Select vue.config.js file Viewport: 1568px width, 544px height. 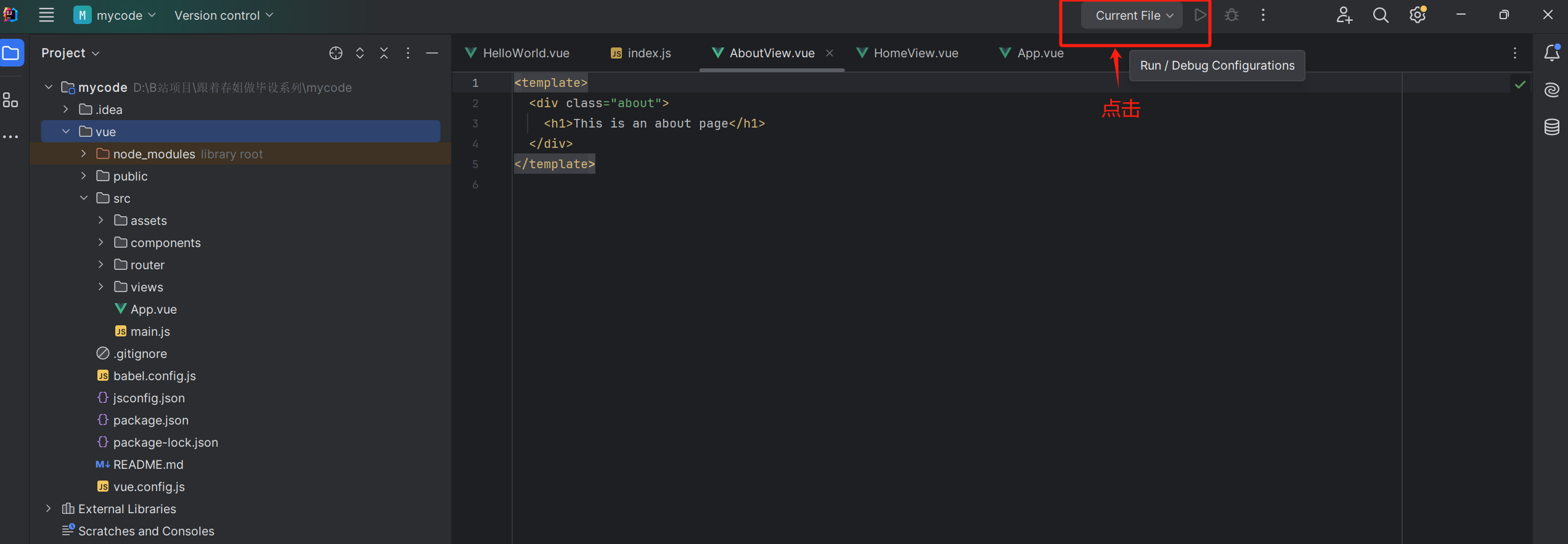point(141,487)
